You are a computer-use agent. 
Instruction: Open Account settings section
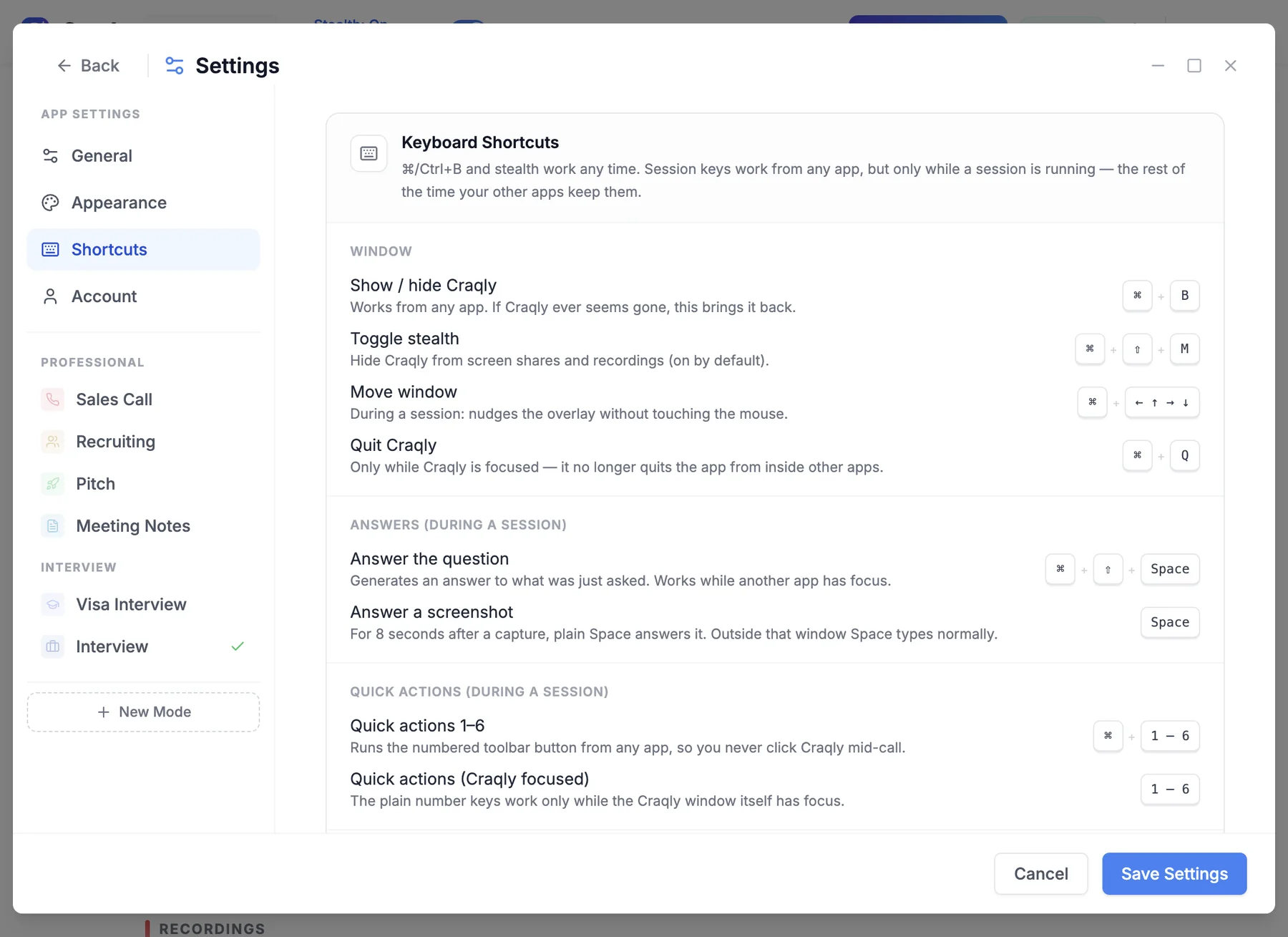(143, 296)
